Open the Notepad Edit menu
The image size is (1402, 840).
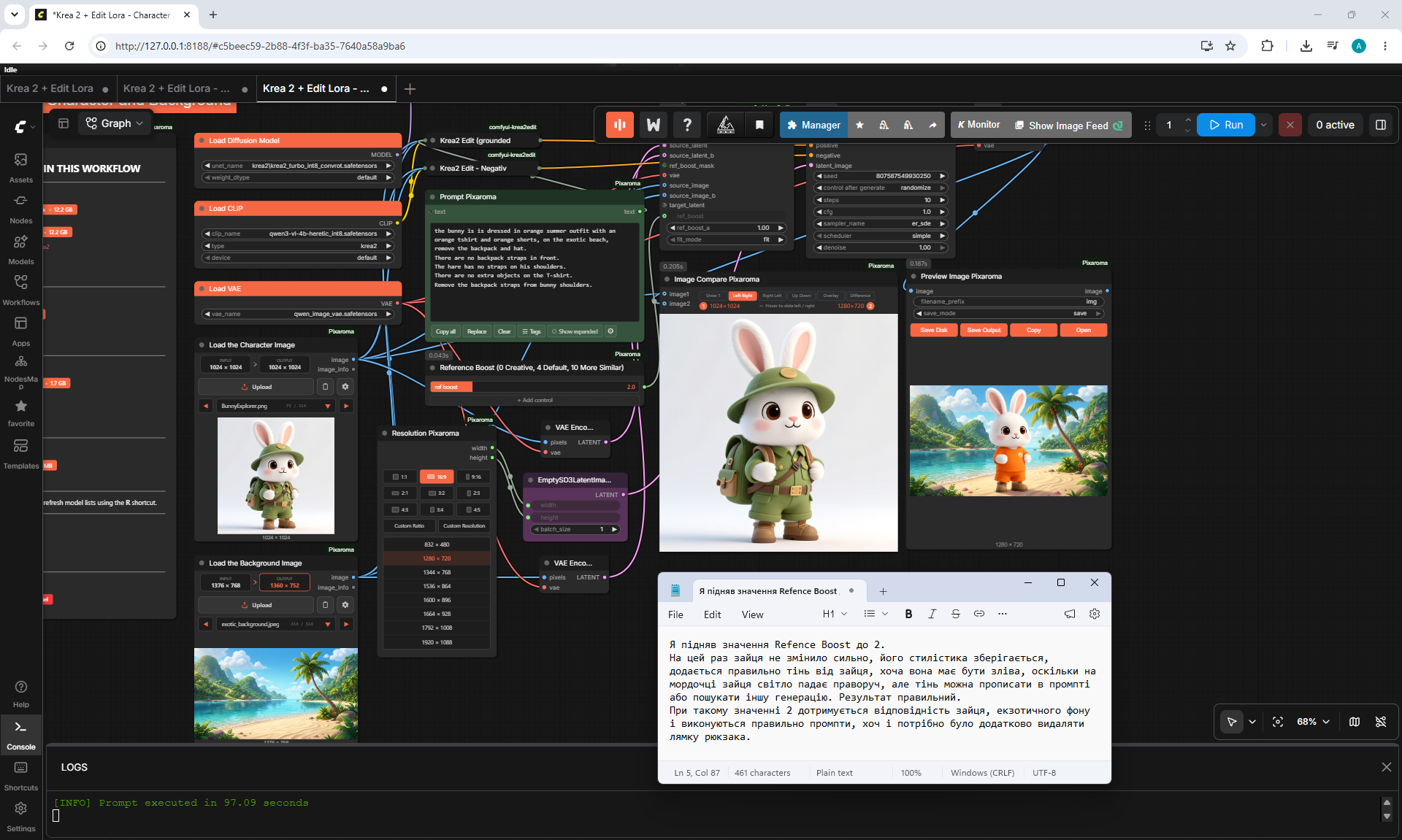click(712, 614)
